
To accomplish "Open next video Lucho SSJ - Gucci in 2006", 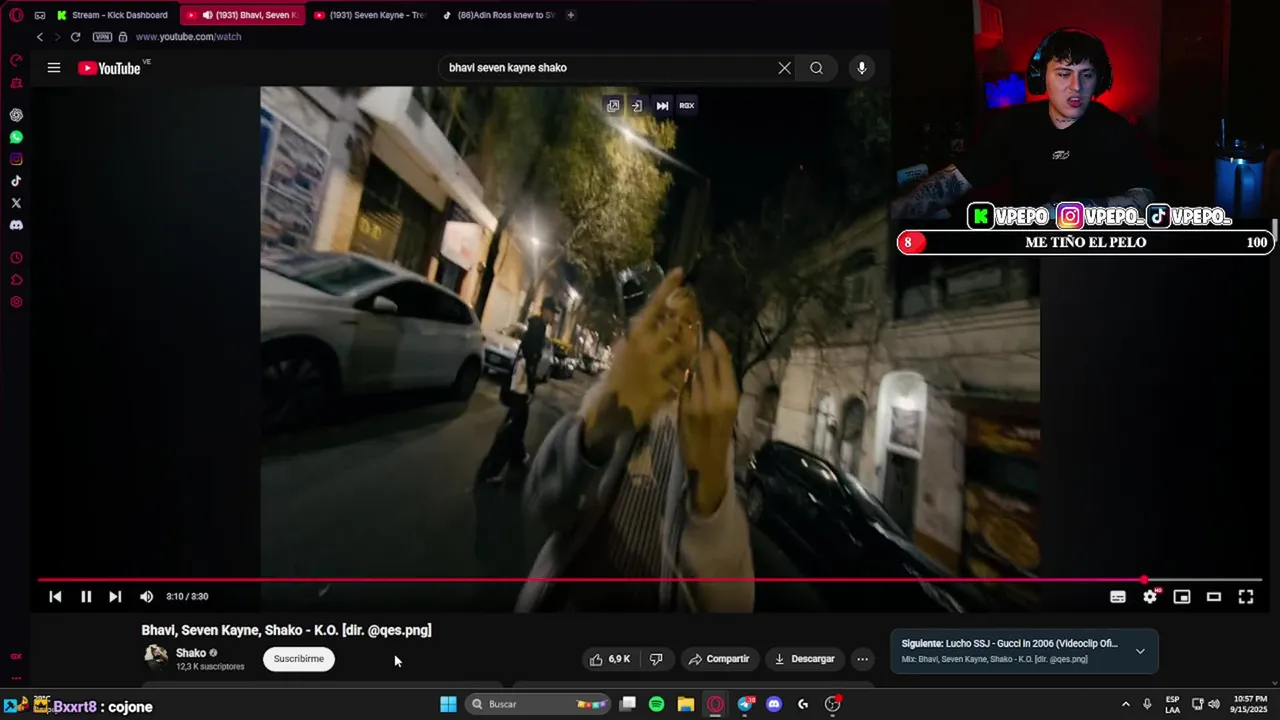I will pyautogui.click(x=1010, y=644).
